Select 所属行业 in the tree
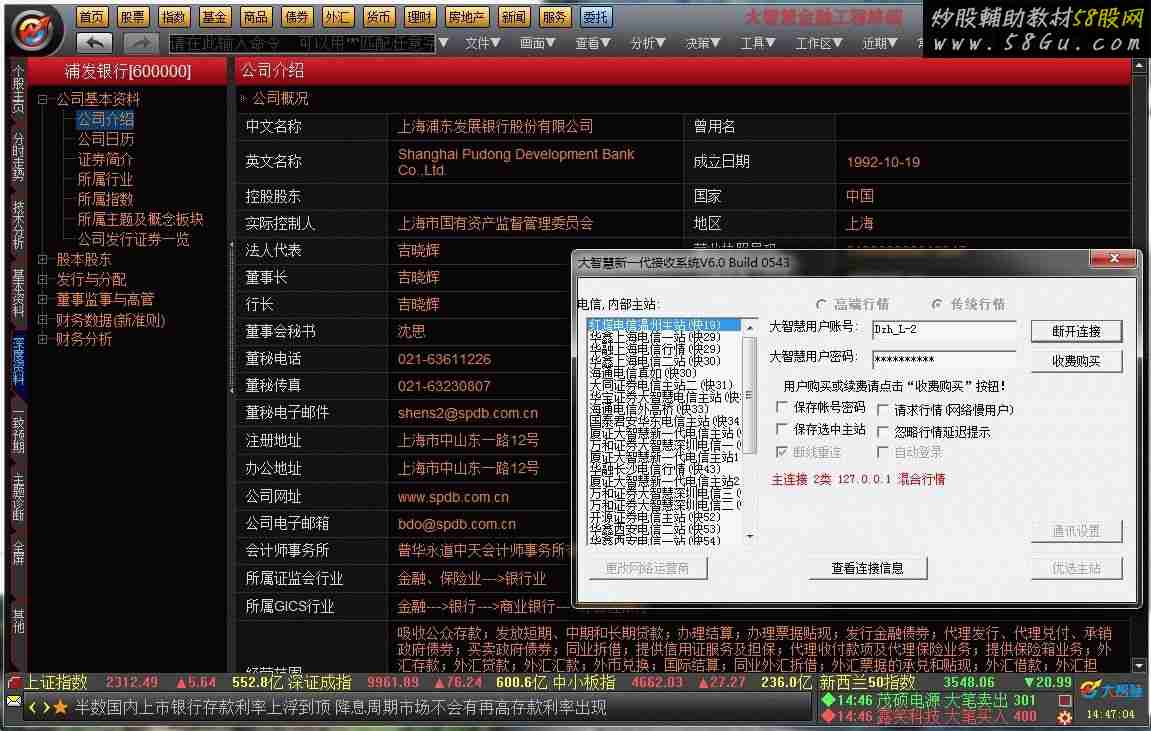 [106, 179]
